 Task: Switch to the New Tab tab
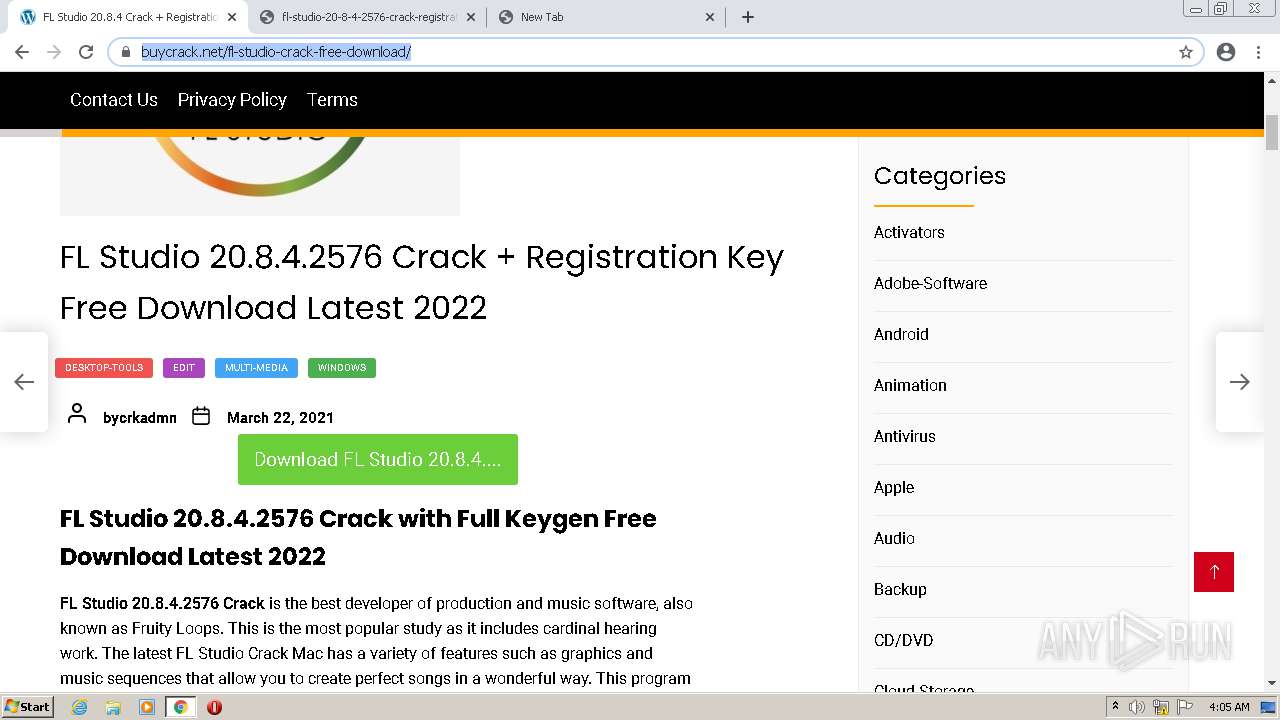606,17
